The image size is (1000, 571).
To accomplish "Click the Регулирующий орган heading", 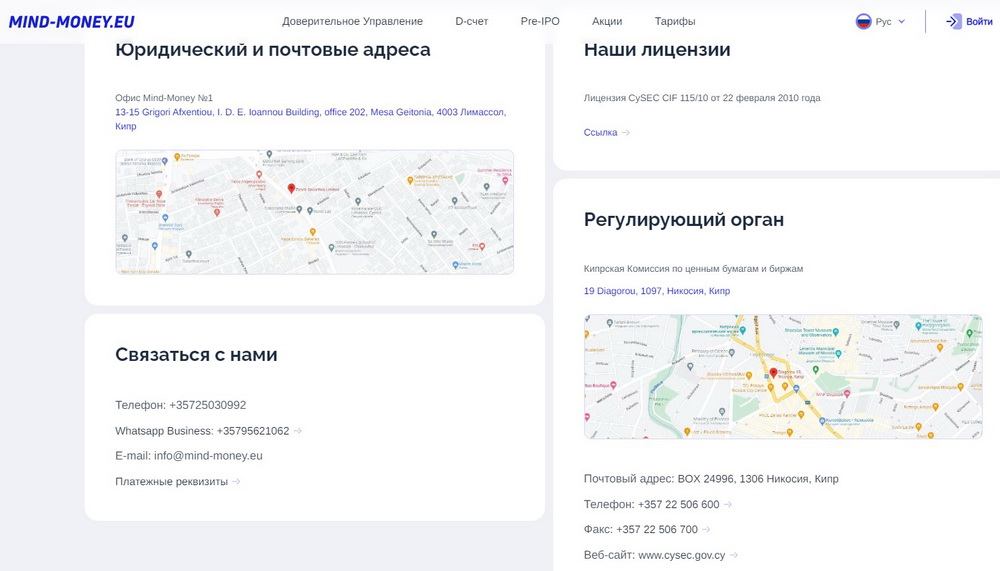I will 684,219.
